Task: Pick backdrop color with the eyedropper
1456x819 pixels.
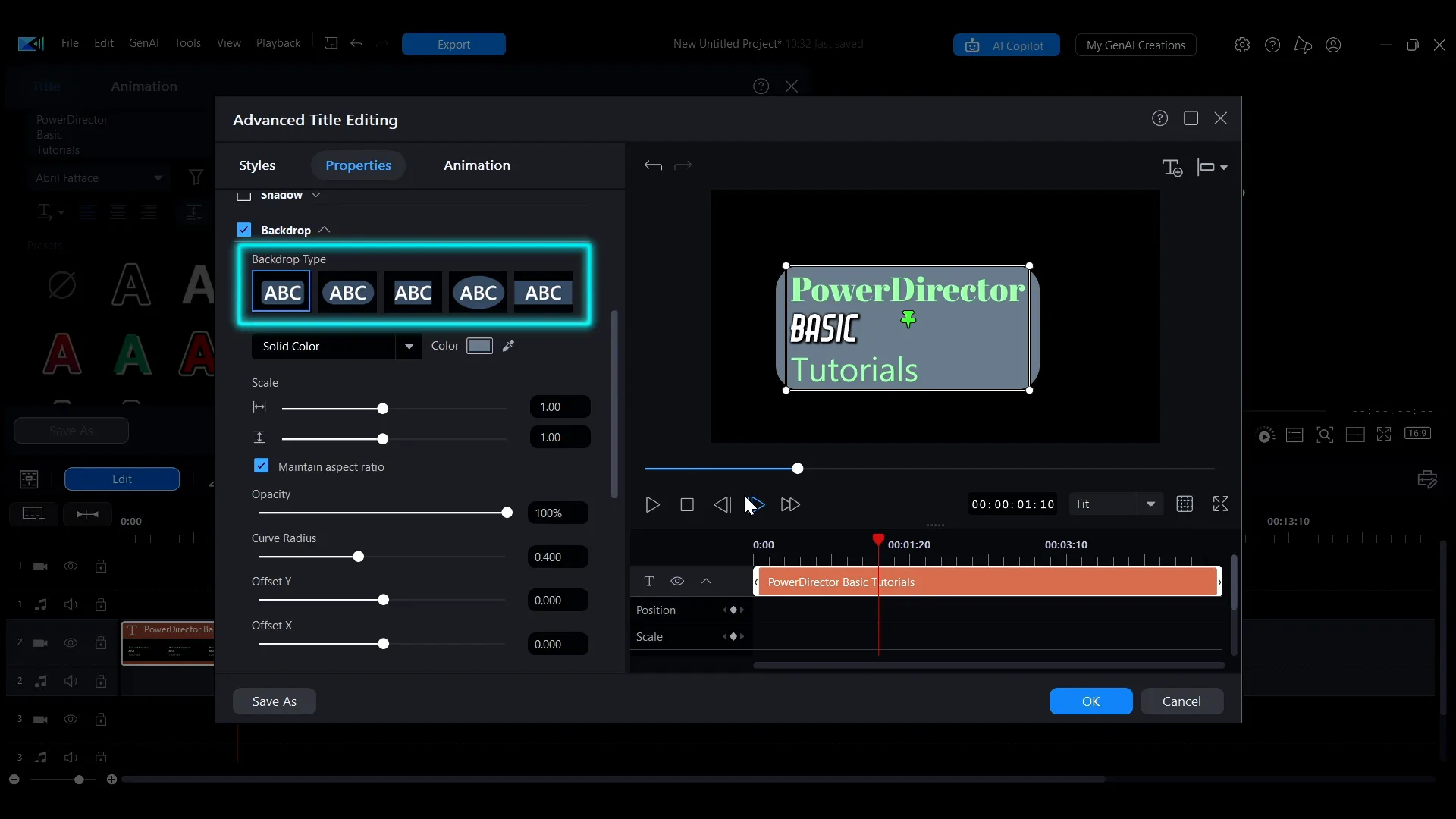Action: click(508, 346)
